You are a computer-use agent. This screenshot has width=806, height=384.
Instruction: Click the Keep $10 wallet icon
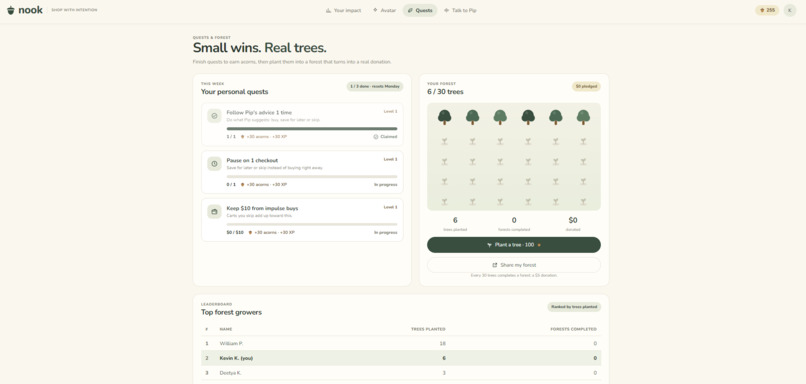pyautogui.click(x=214, y=211)
